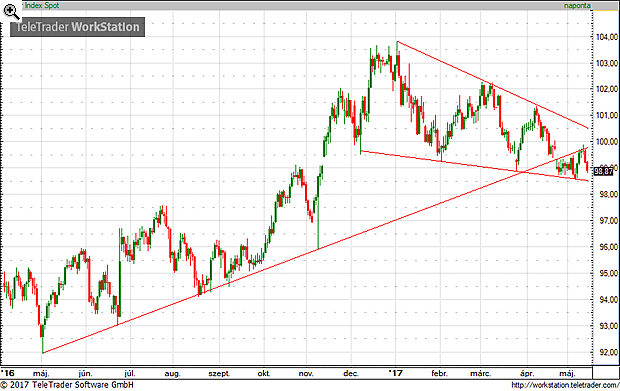Image resolution: width=620 pixels, height=391 pixels.
Task: Click the 98,87 current price tag
Action: coord(603,171)
